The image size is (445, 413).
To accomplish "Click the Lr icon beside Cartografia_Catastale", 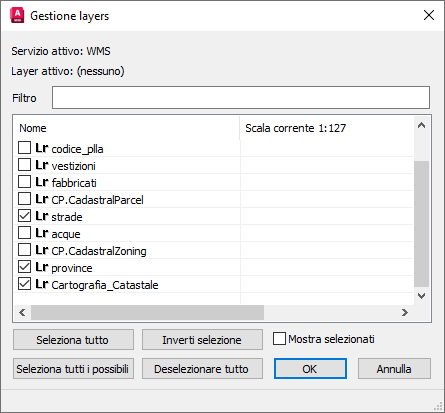I will point(42,284).
